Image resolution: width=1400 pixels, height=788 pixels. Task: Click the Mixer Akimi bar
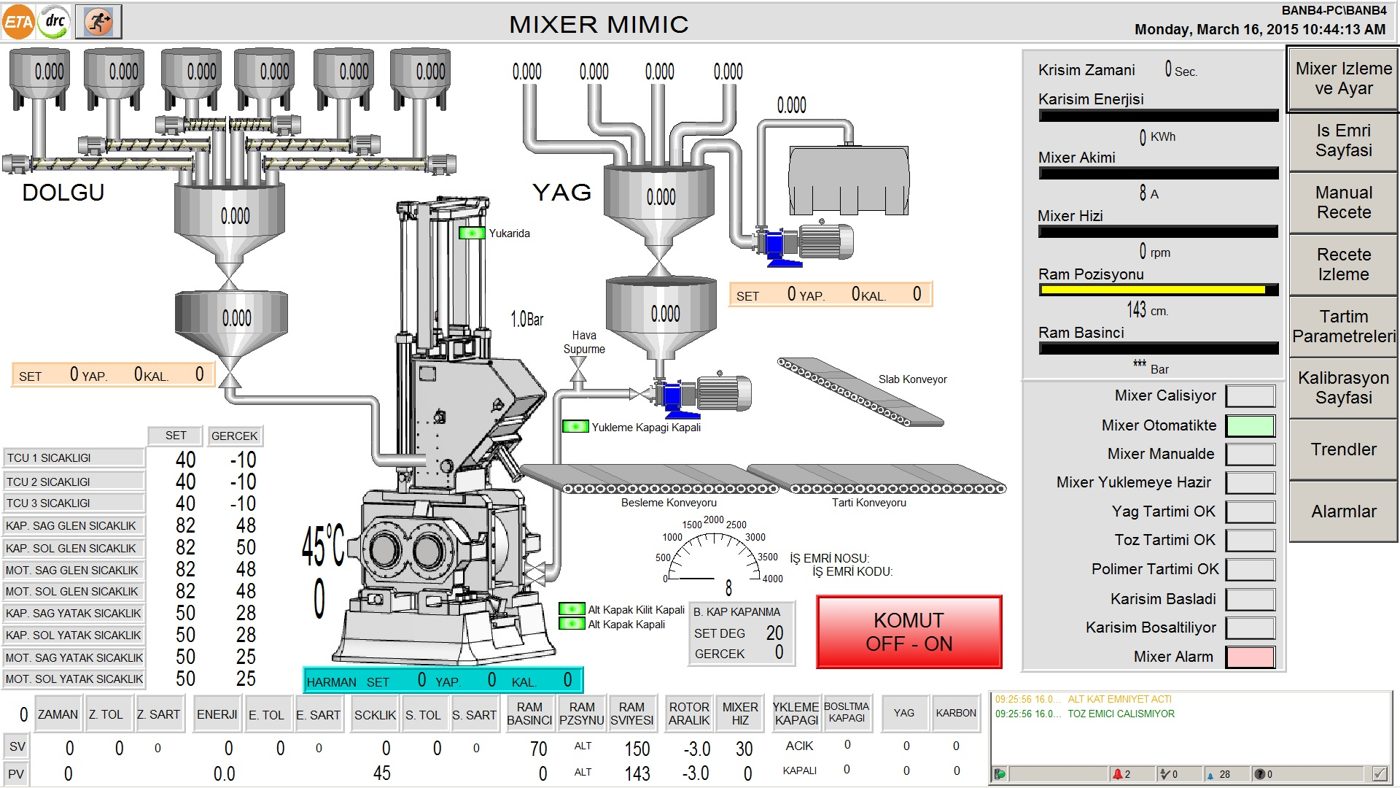tap(1158, 173)
